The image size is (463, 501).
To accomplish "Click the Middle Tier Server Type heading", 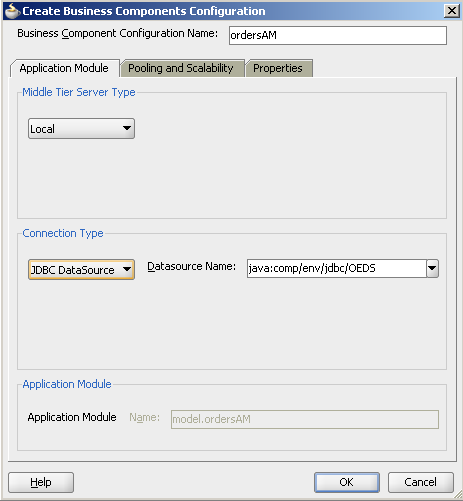I will [79, 92].
